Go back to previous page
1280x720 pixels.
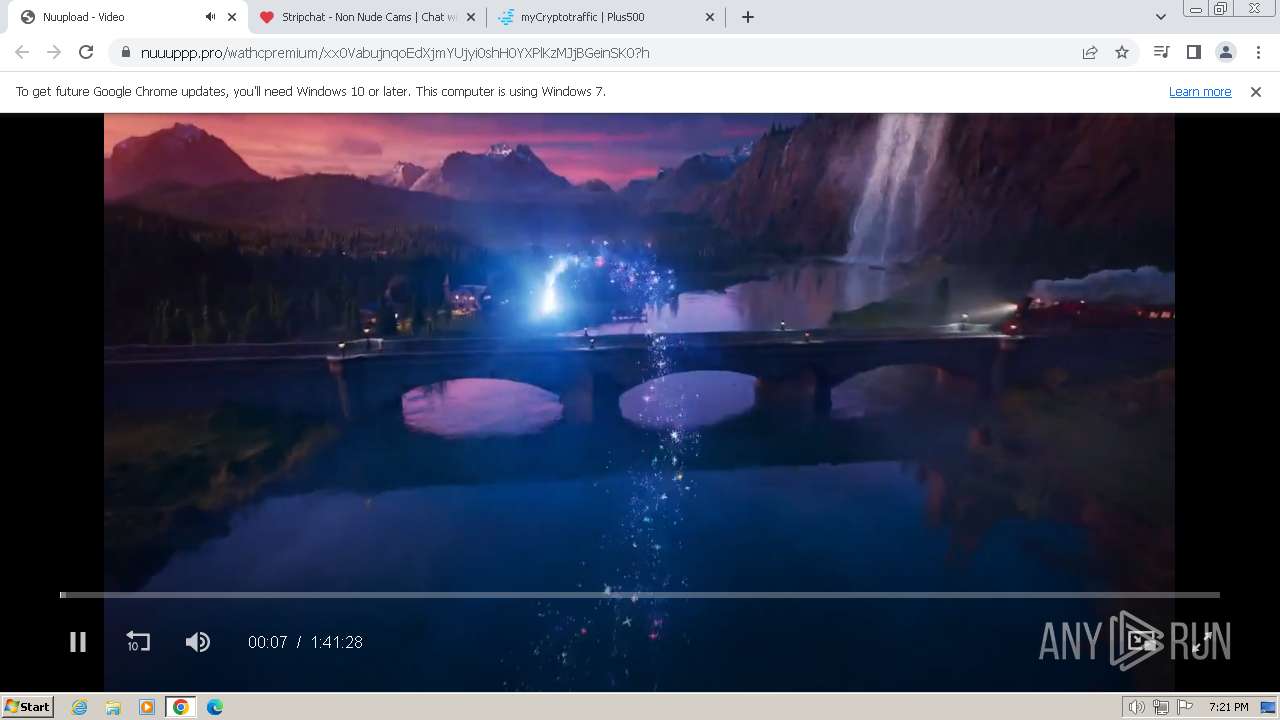pos(22,52)
